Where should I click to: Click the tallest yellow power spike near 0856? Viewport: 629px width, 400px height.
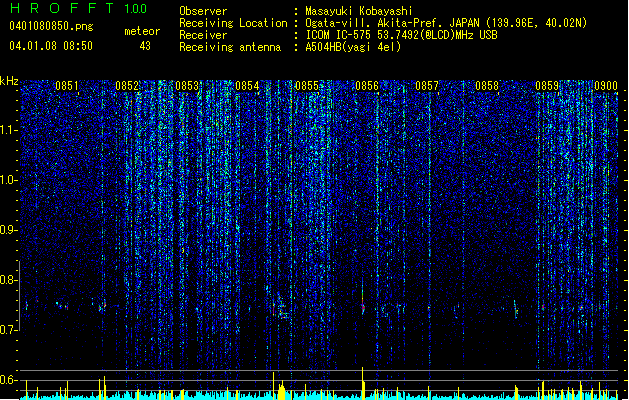[363, 383]
